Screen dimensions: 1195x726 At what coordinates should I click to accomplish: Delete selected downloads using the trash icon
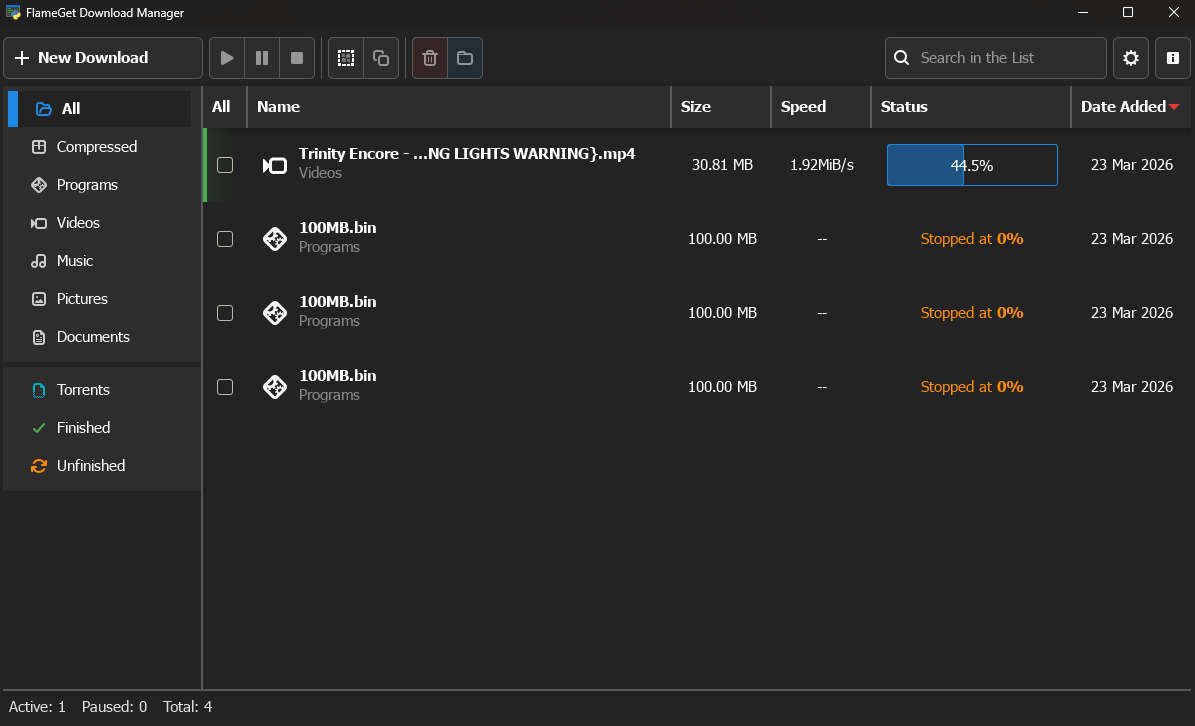(429, 58)
